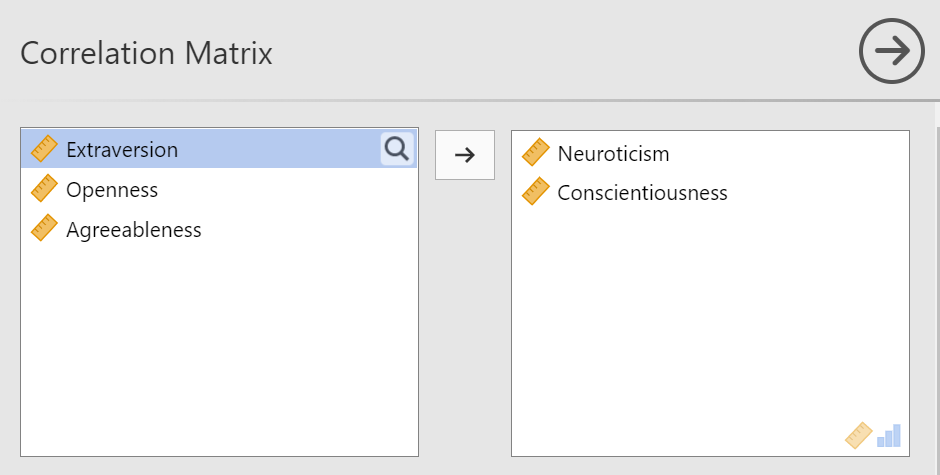Click the faded ordinal bar chart icon
The width and height of the screenshot is (940, 475).
point(888,436)
